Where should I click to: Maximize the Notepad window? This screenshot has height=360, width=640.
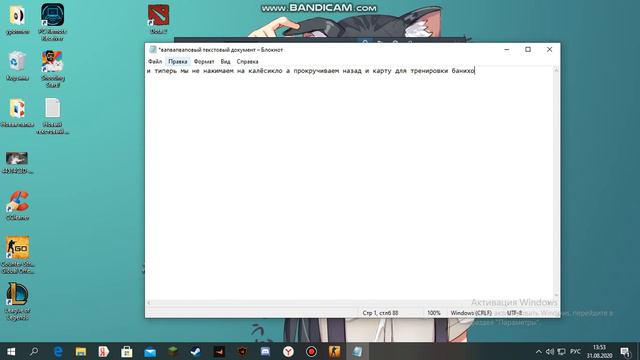[528, 49]
